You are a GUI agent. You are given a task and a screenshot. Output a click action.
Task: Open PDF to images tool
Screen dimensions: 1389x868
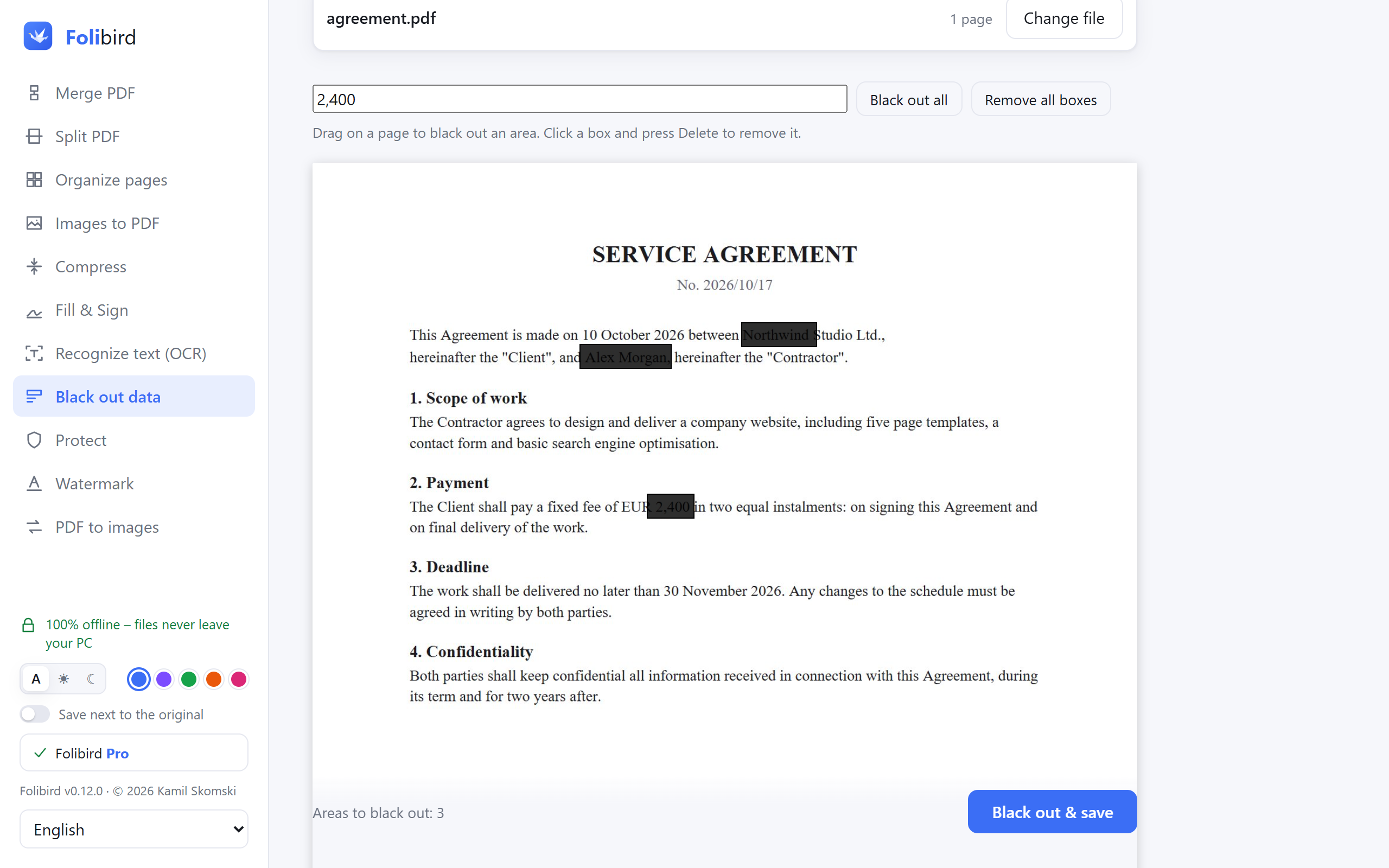pos(133,526)
